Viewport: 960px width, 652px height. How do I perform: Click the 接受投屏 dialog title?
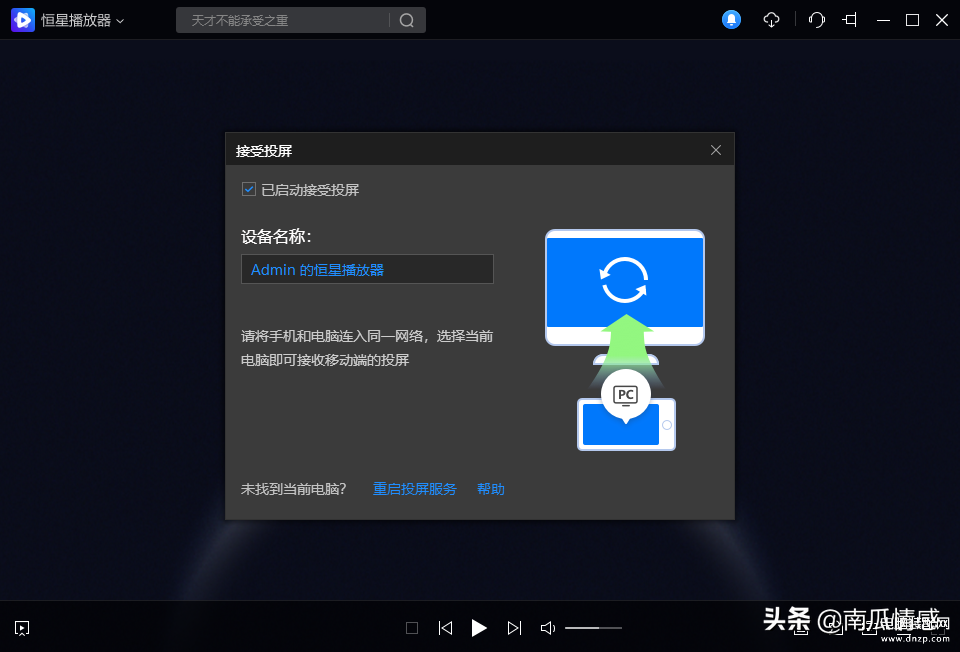[x=264, y=151]
